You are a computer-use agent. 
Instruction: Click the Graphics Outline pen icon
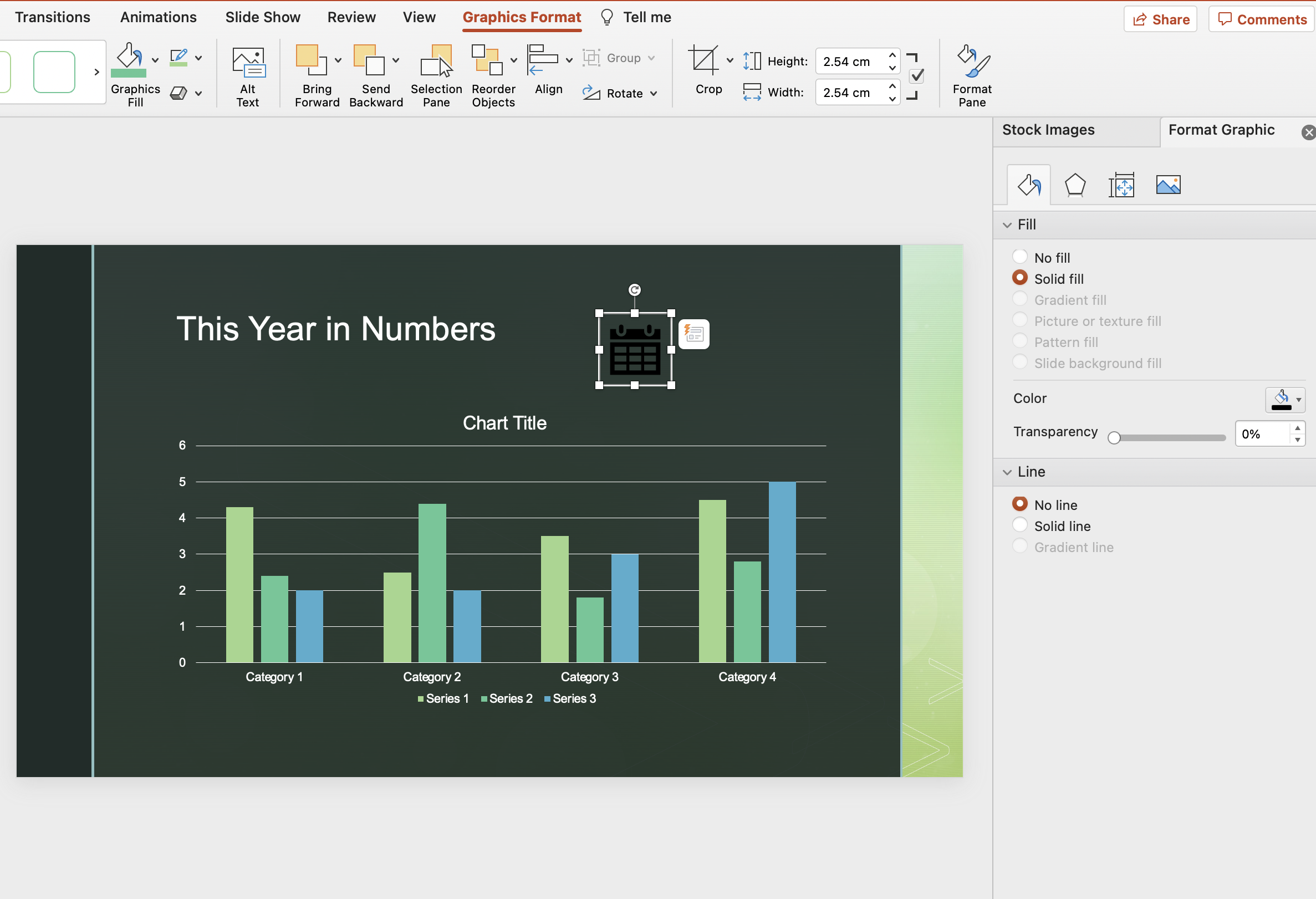point(179,58)
